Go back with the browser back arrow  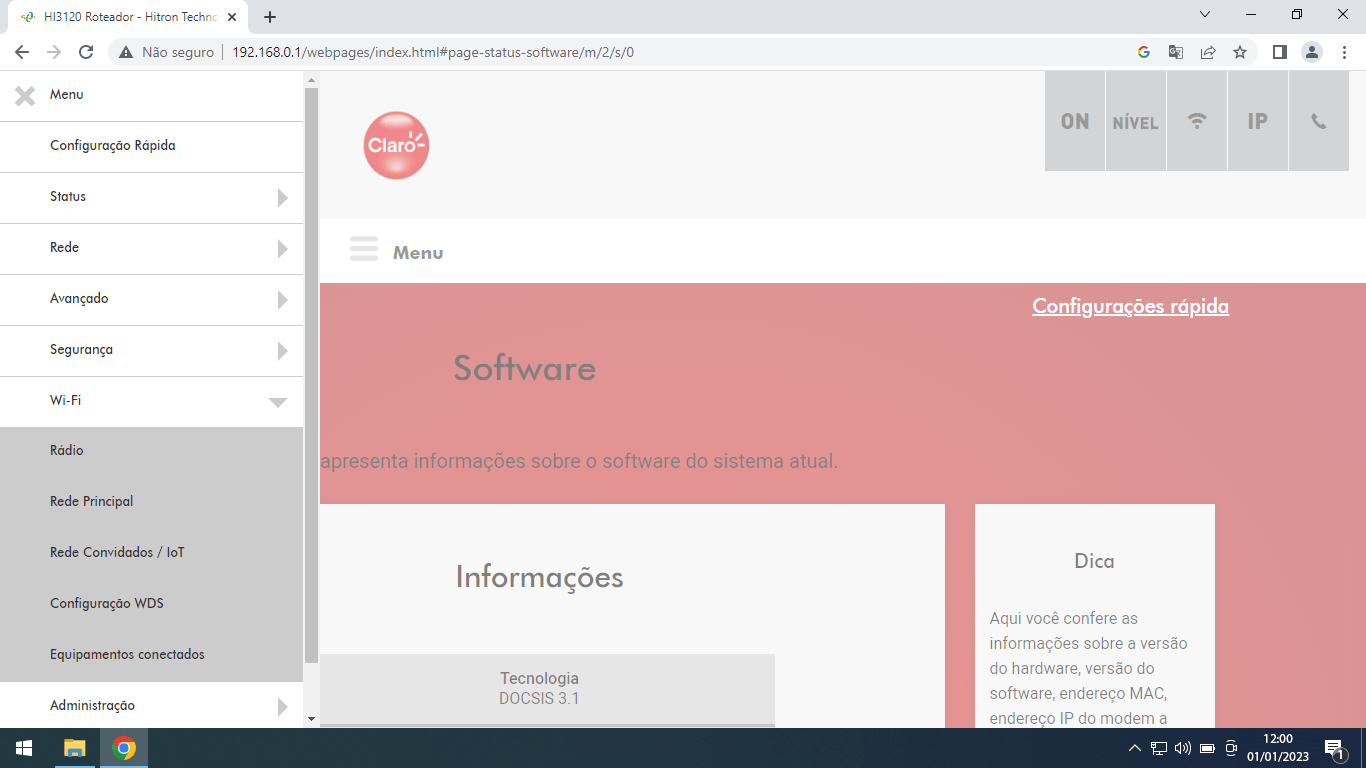(22, 52)
